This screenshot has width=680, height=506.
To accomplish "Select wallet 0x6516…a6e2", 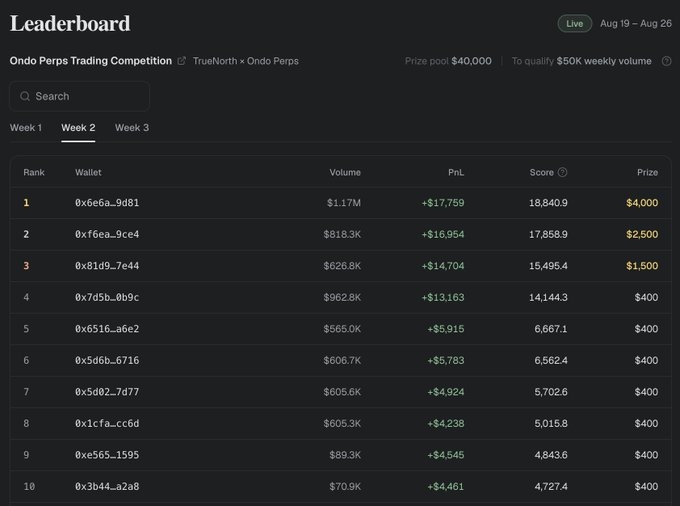I will pos(107,329).
